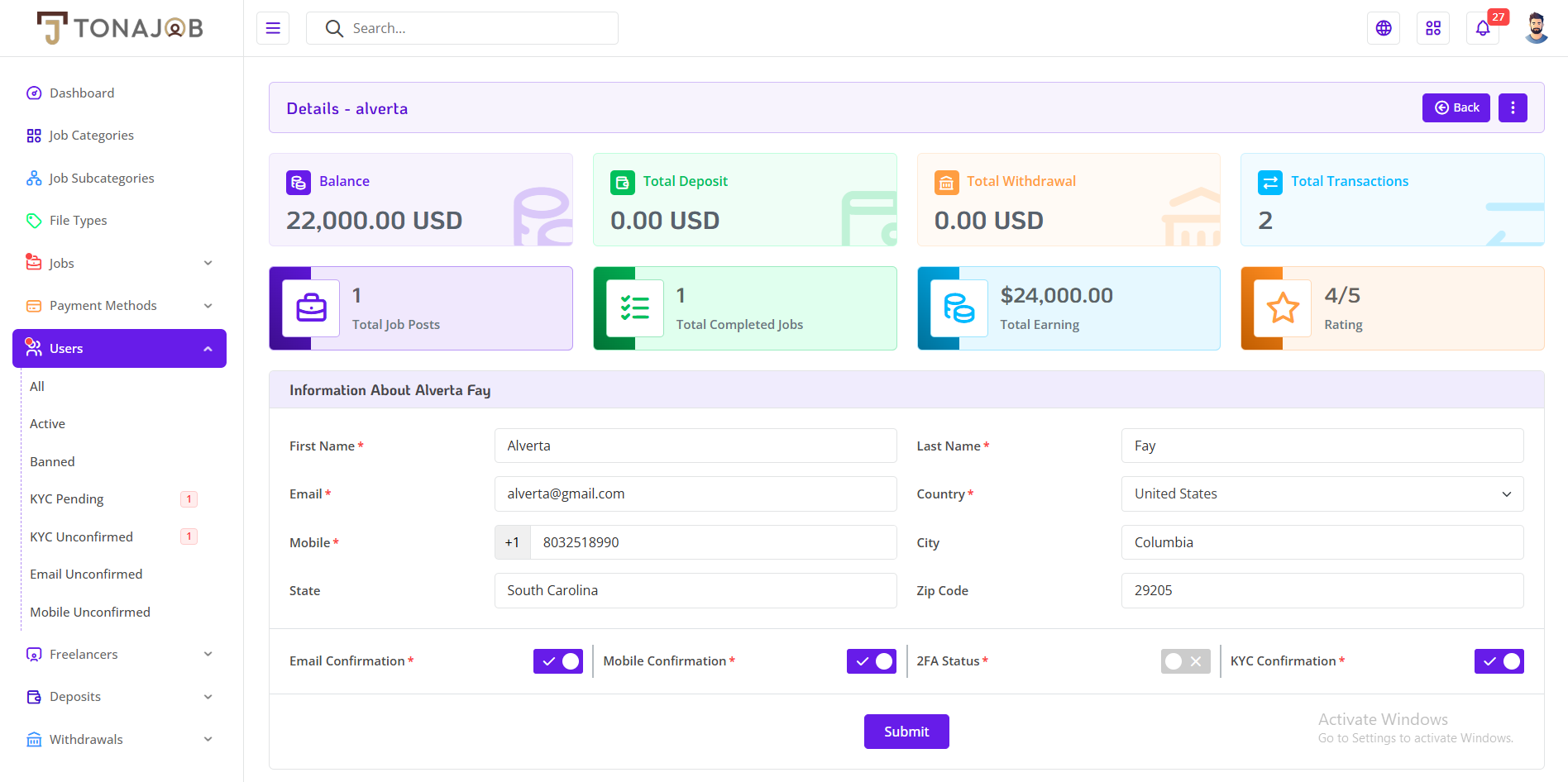Click the Back button
The image size is (1568, 782).
tap(1456, 107)
